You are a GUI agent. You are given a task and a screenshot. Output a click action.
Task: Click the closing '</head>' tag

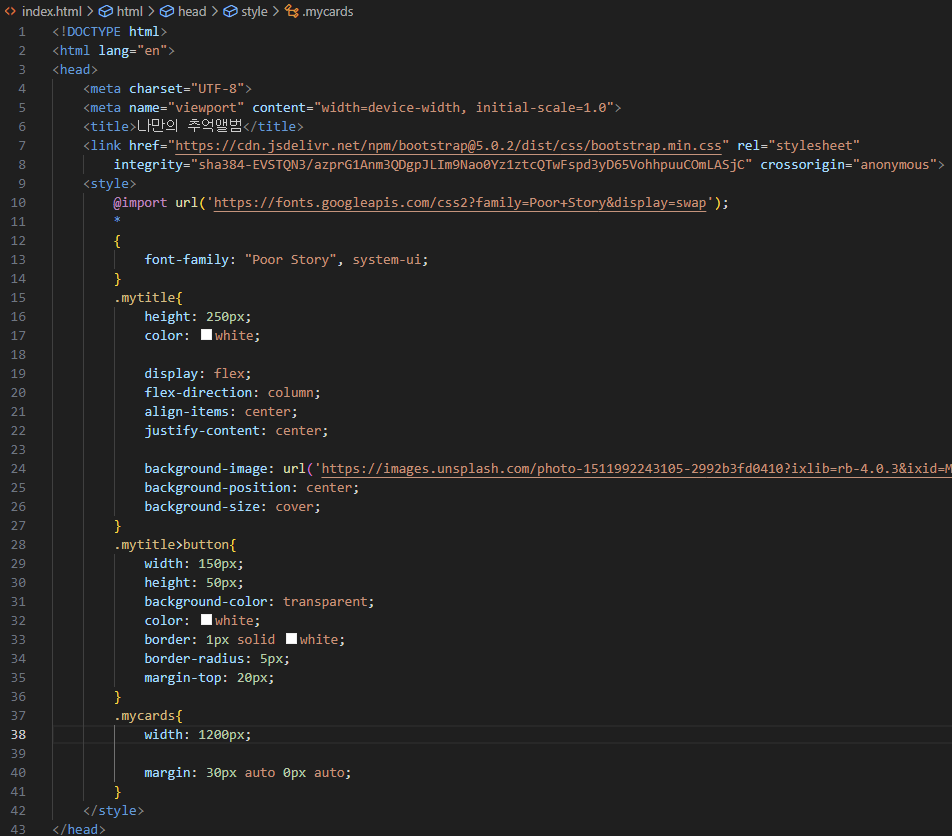click(x=79, y=829)
